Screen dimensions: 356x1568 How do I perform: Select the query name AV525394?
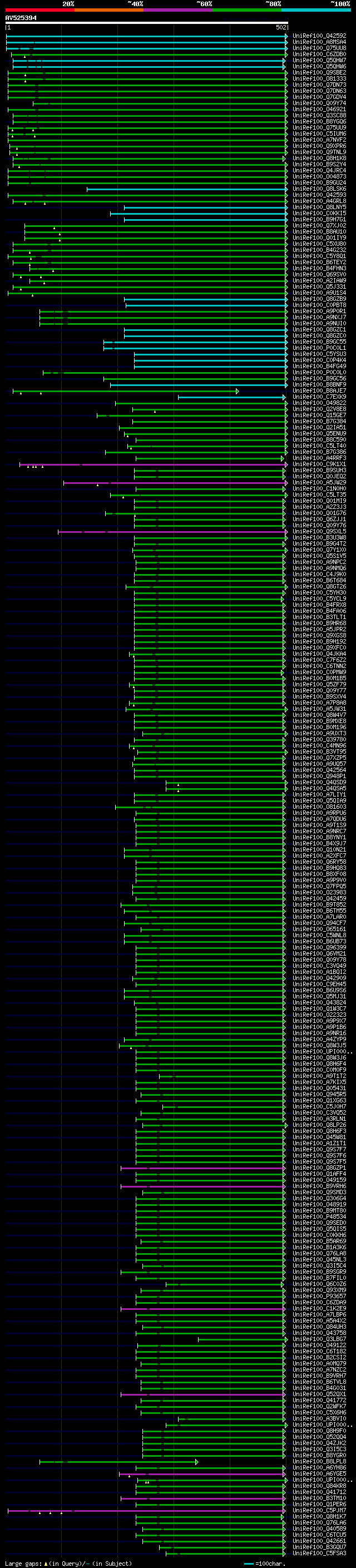click(21, 18)
